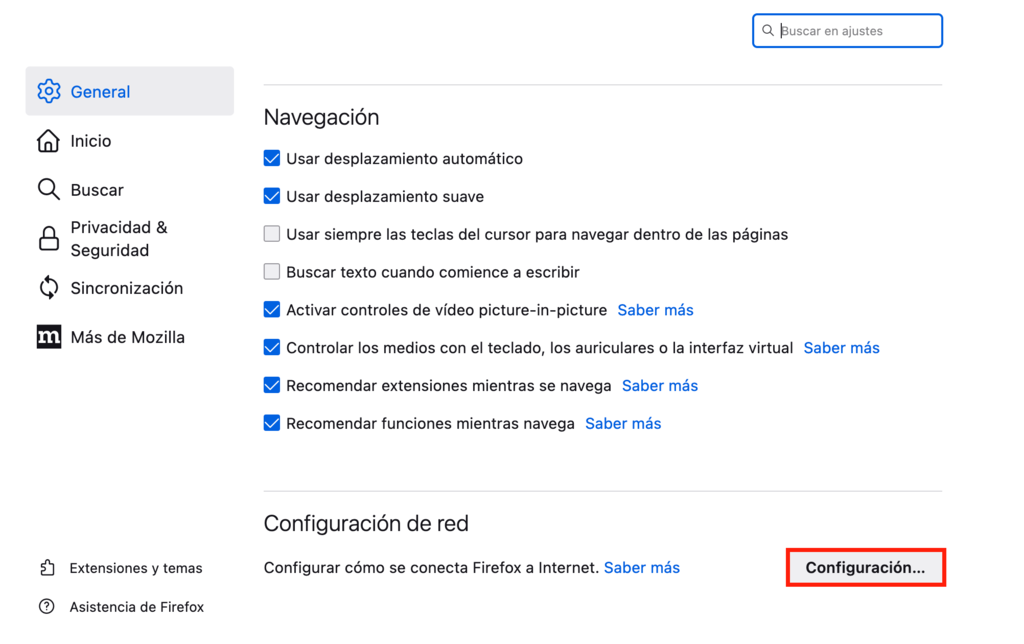1024x644 pixels.
Task: Enable Buscar texto cuando comience a escribir
Action: point(271,271)
